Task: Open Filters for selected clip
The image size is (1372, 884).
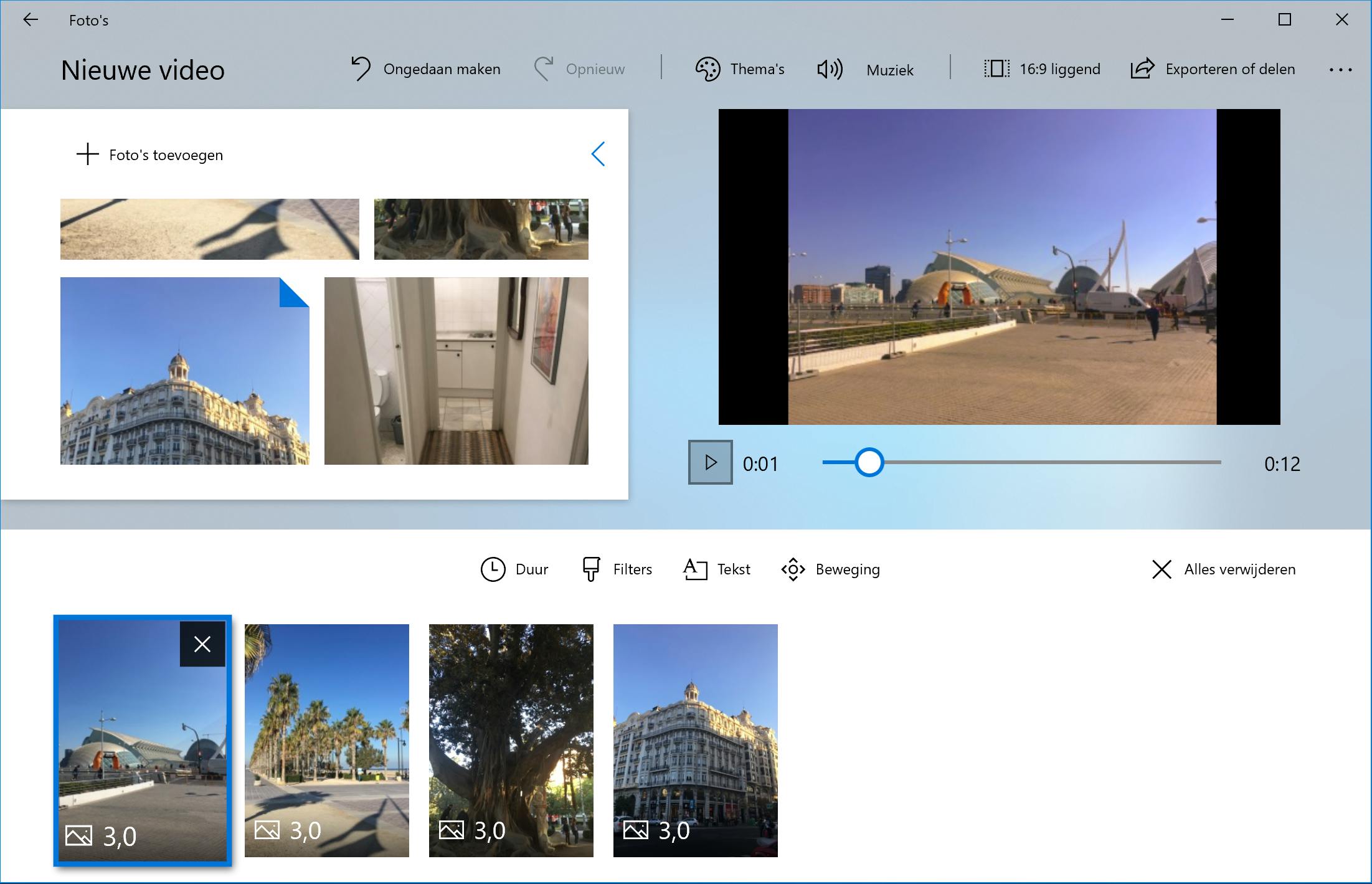Action: click(x=617, y=569)
